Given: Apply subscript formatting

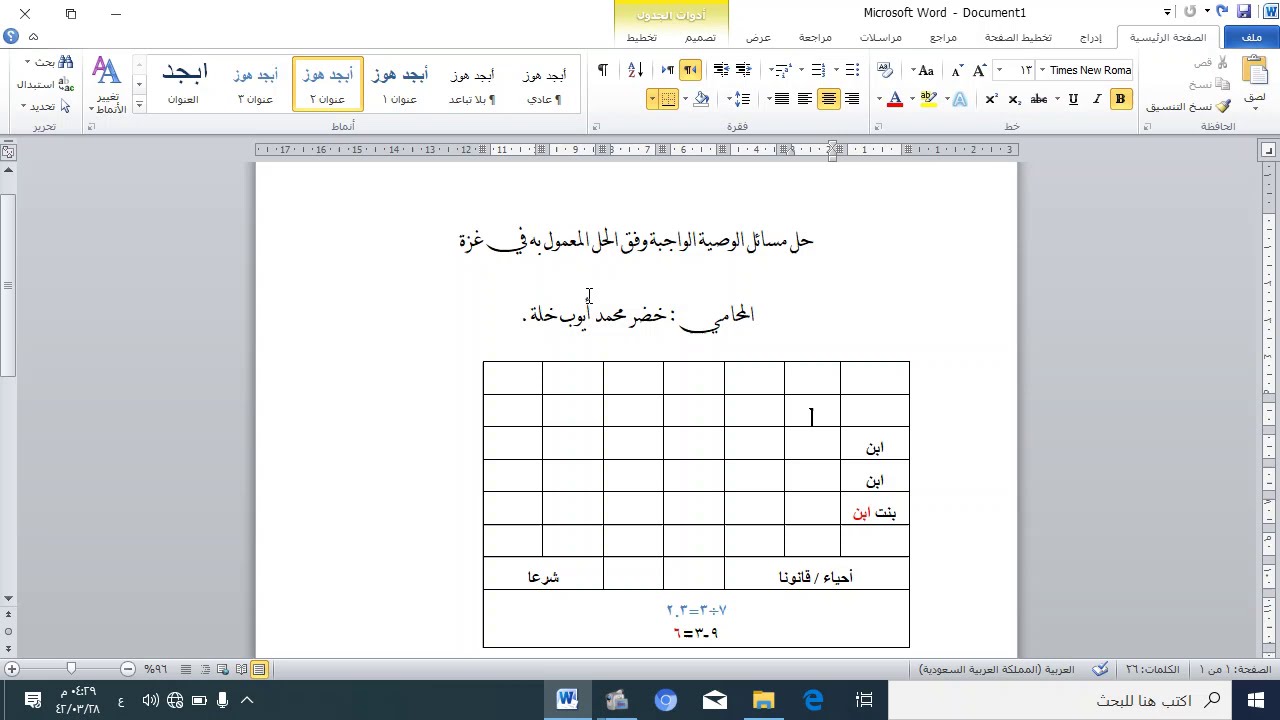Looking at the screenshot, I should [1014, 99].
